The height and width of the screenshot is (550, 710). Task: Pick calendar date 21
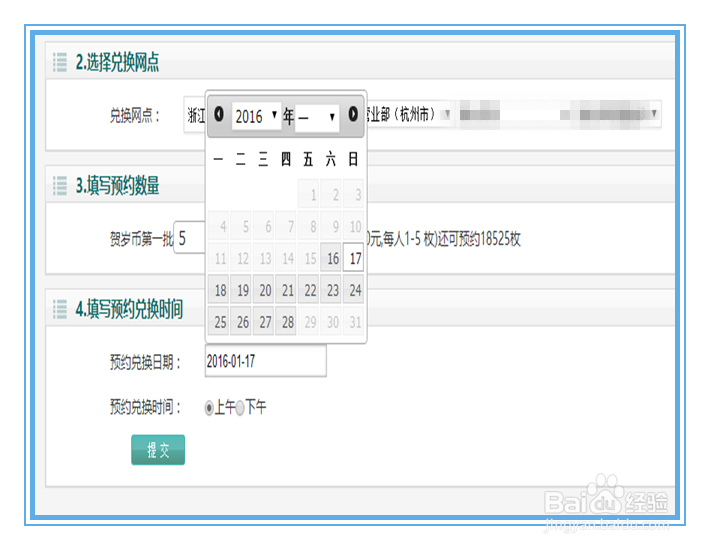point(288,290)
